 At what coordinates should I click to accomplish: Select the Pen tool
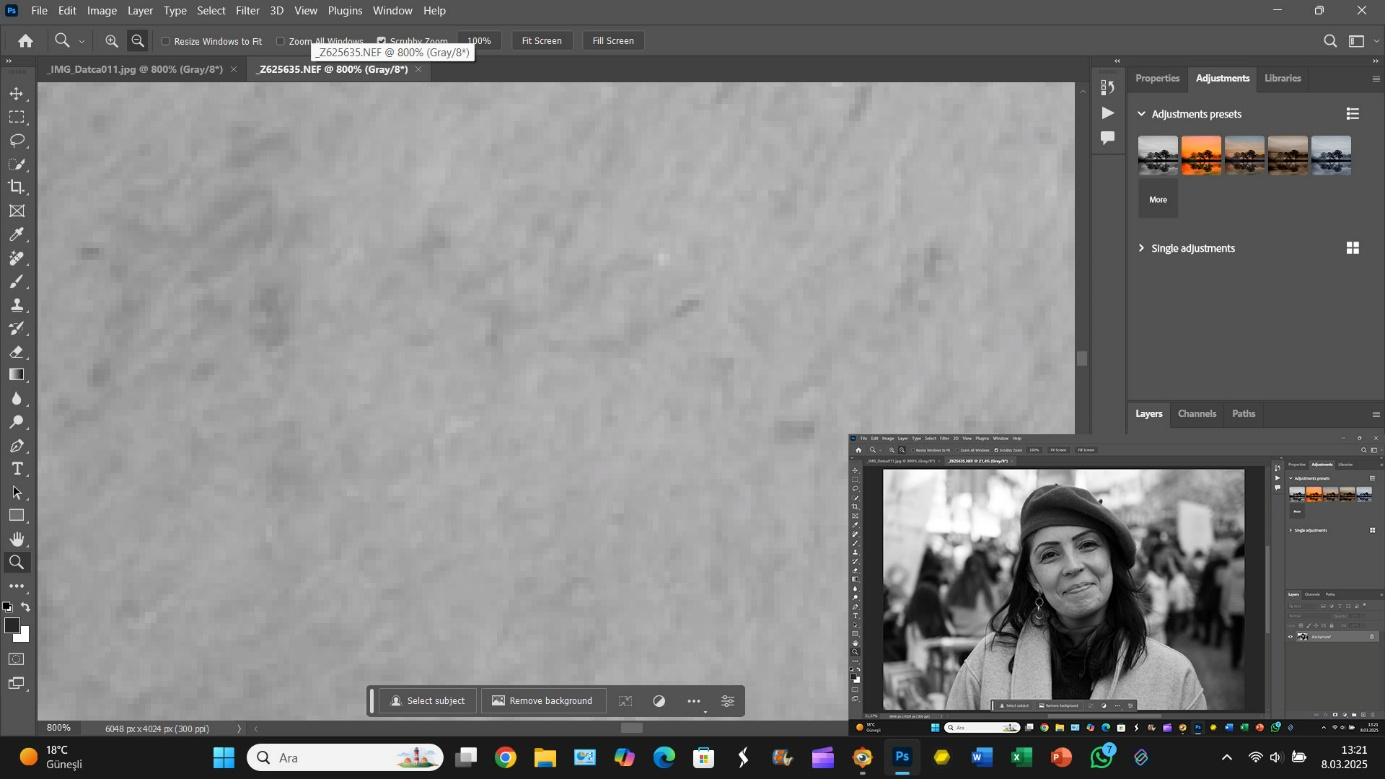17,446
